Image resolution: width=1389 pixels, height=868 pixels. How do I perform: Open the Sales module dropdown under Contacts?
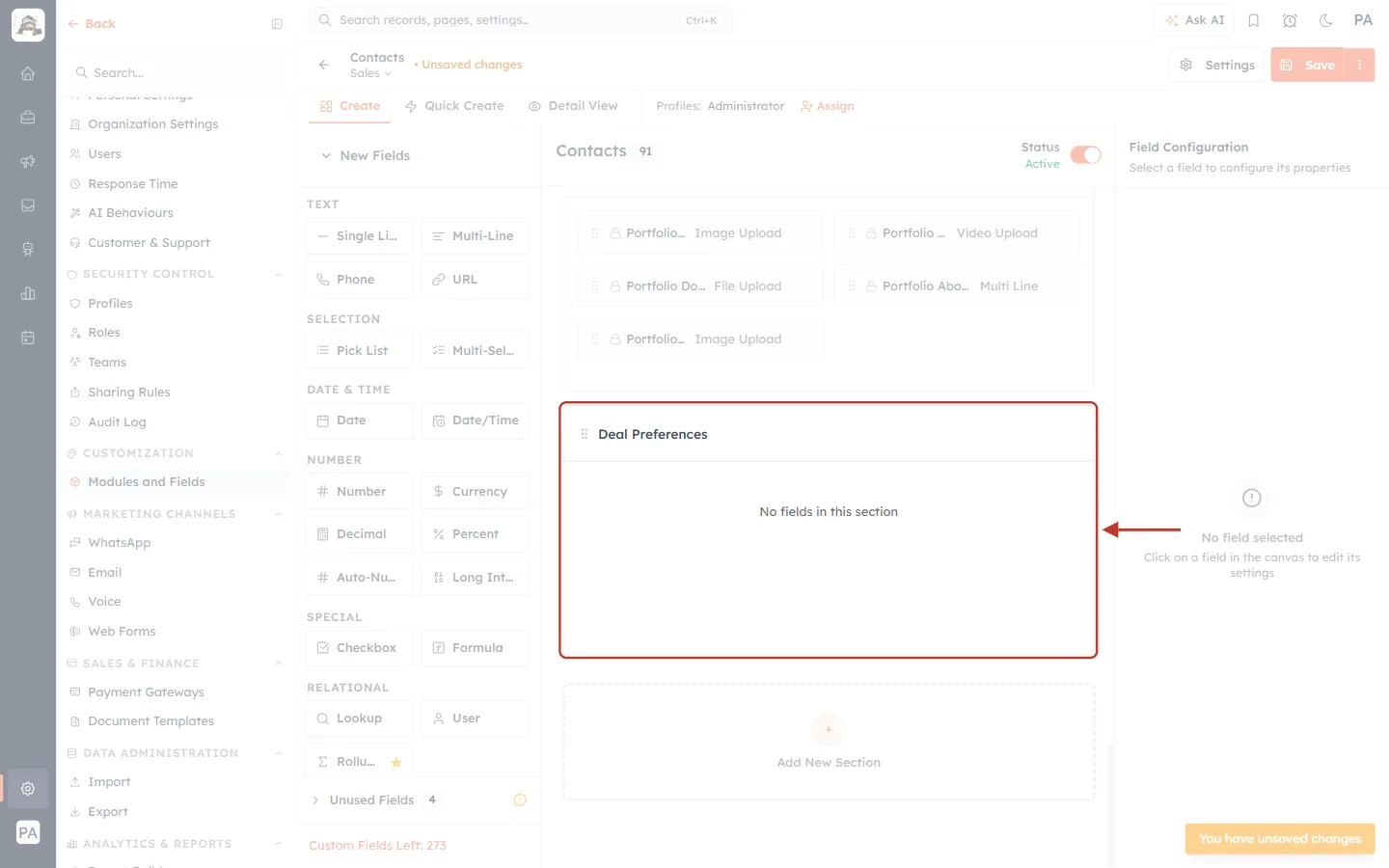[x=370, y=73]
